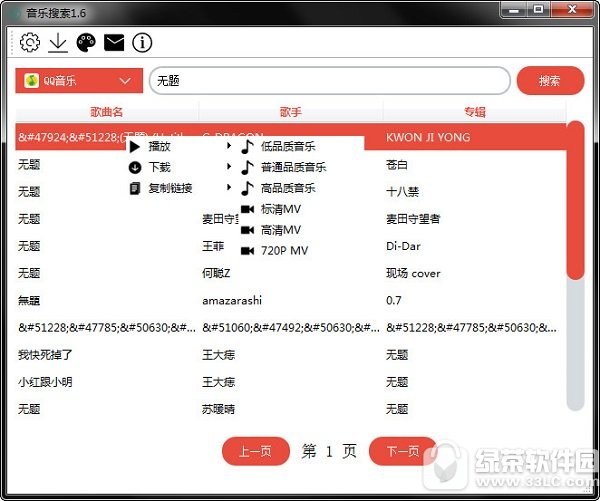Image resolution: width=600 pixels, height=501 pixels.
Task: Choose 下载 in the context menu
Action: pyautogui.click(x=160, y=167)
